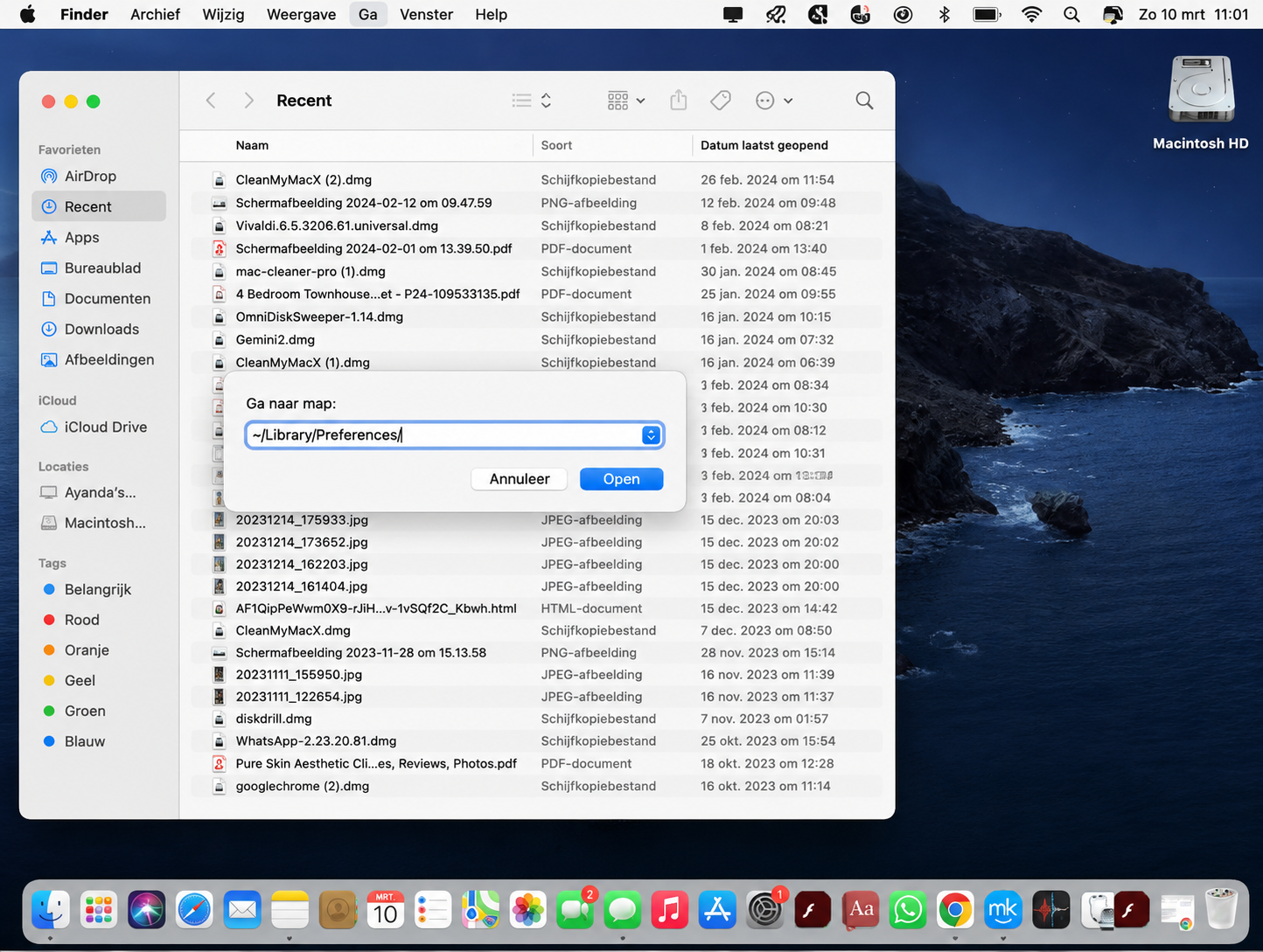The image size is (1263, 952).
Task: Open the Music app in the Dock
Action: click(x=670, y=910)
